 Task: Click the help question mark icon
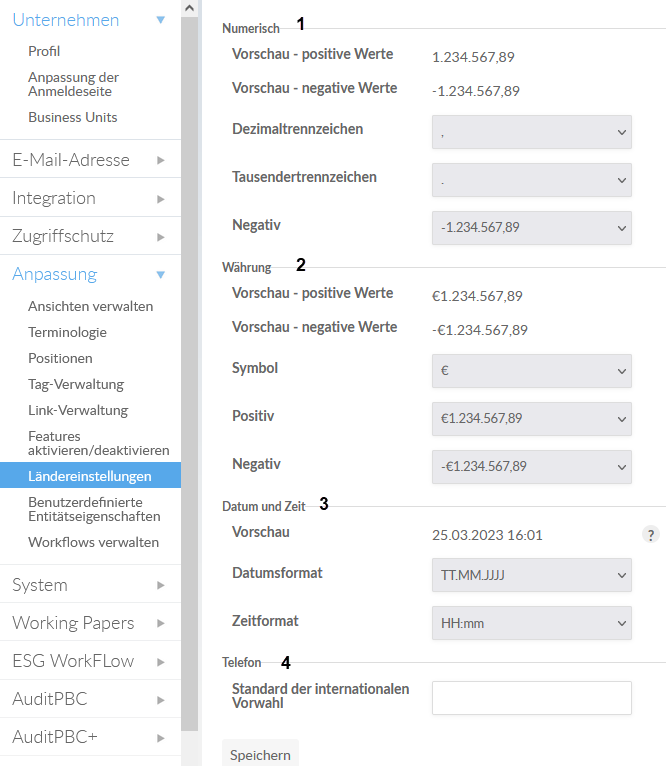click(x=650, y=535)
